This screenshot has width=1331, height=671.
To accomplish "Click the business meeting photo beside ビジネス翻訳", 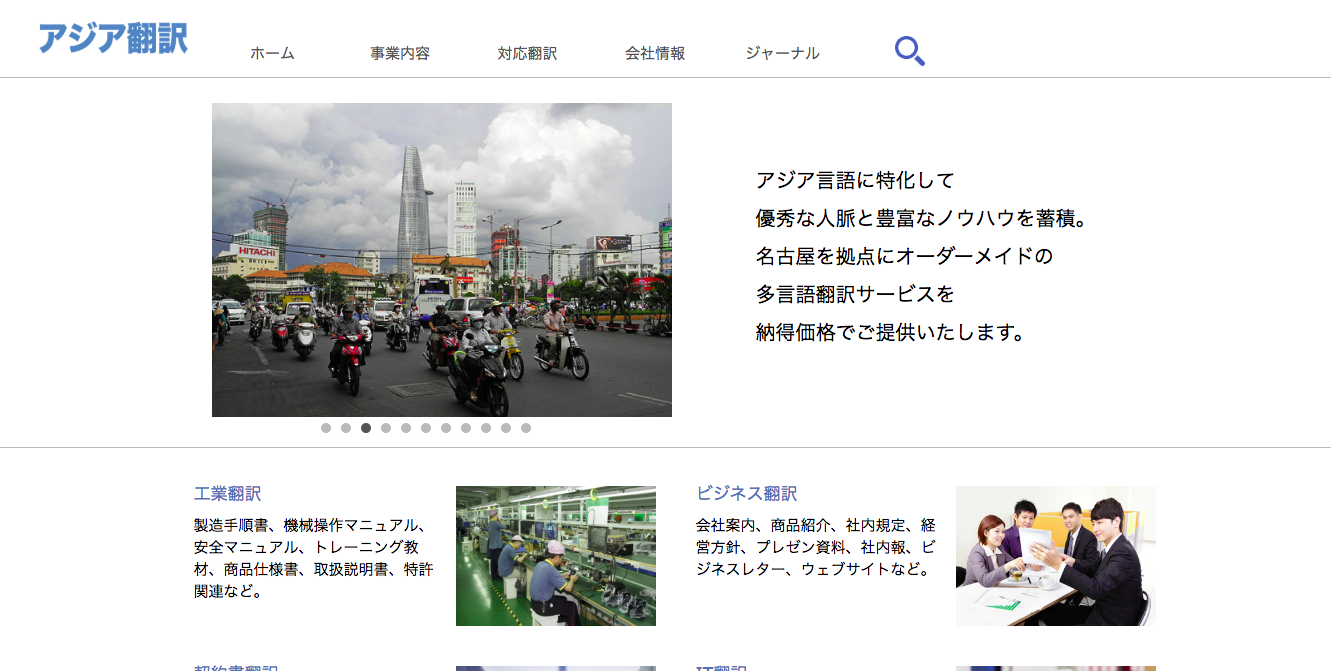I will [x=1055, y=556].
